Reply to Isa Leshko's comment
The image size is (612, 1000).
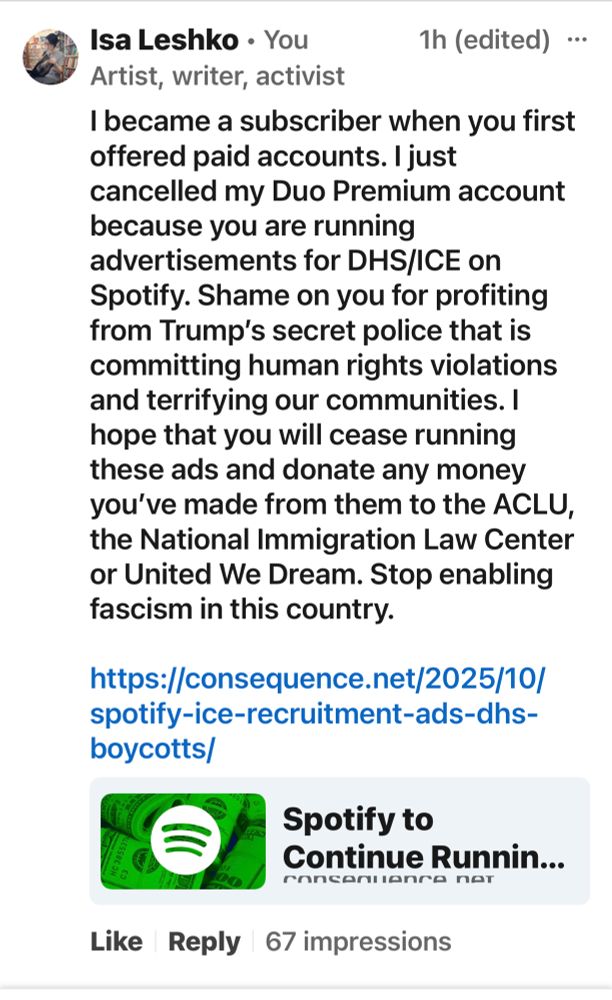click(x=205, y=941)
